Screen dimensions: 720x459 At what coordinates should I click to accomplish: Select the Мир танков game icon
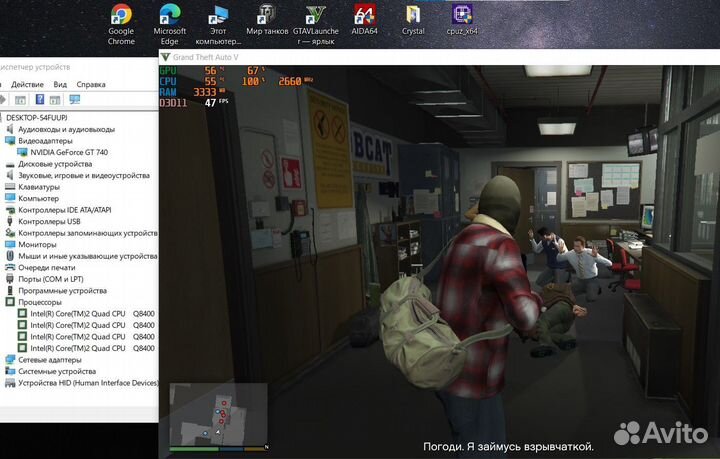click(x=267, y=17)
